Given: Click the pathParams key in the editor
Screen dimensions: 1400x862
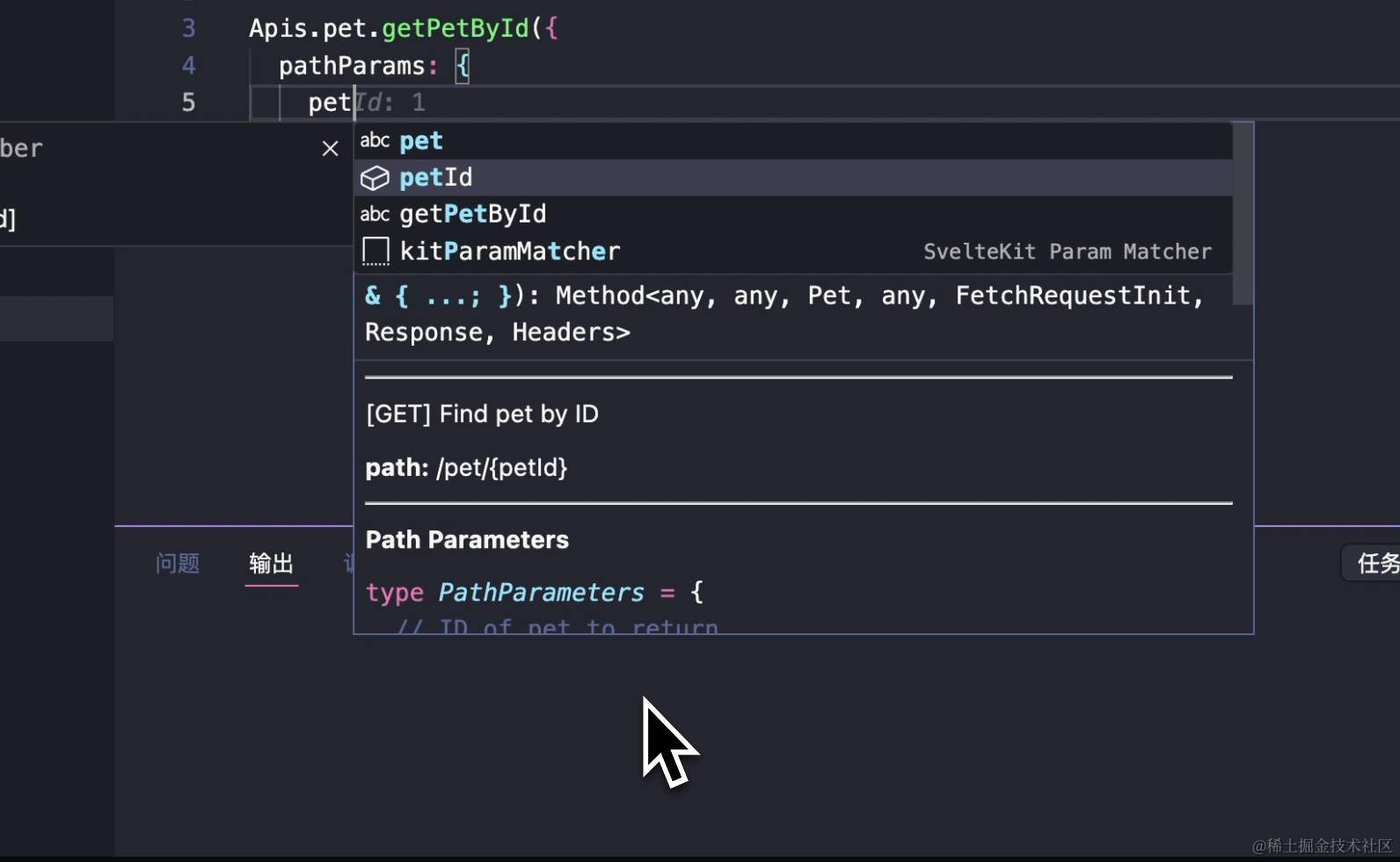Looking at the screenshot, I should 352,66.
